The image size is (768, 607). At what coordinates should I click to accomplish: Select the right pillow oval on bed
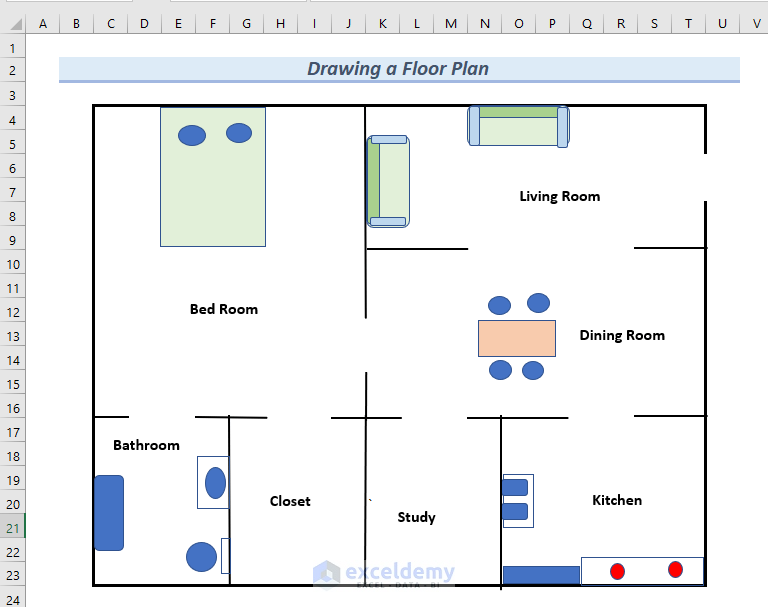(239, 133)
